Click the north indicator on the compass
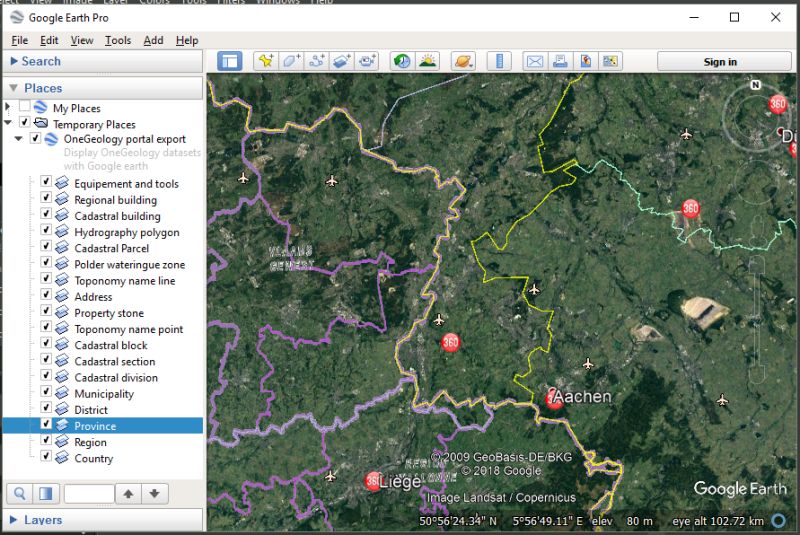 point(756,85)
